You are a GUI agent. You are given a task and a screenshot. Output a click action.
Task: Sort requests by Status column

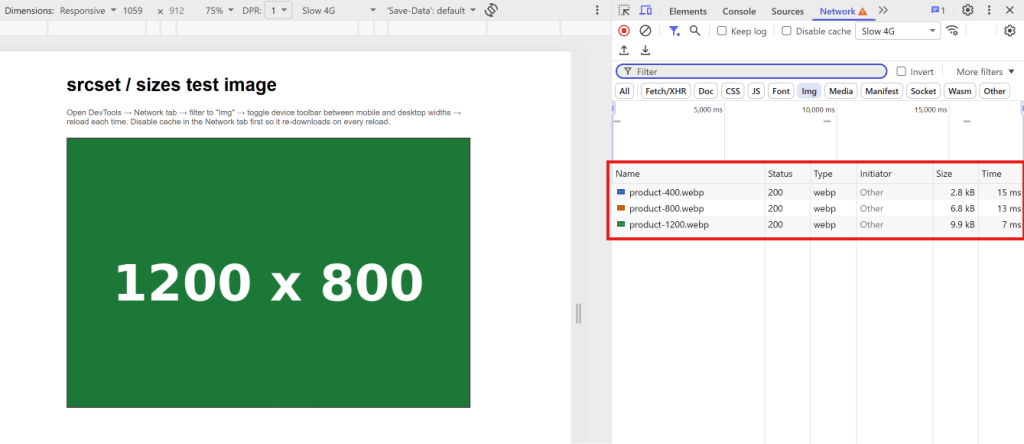tap(788, 174)
